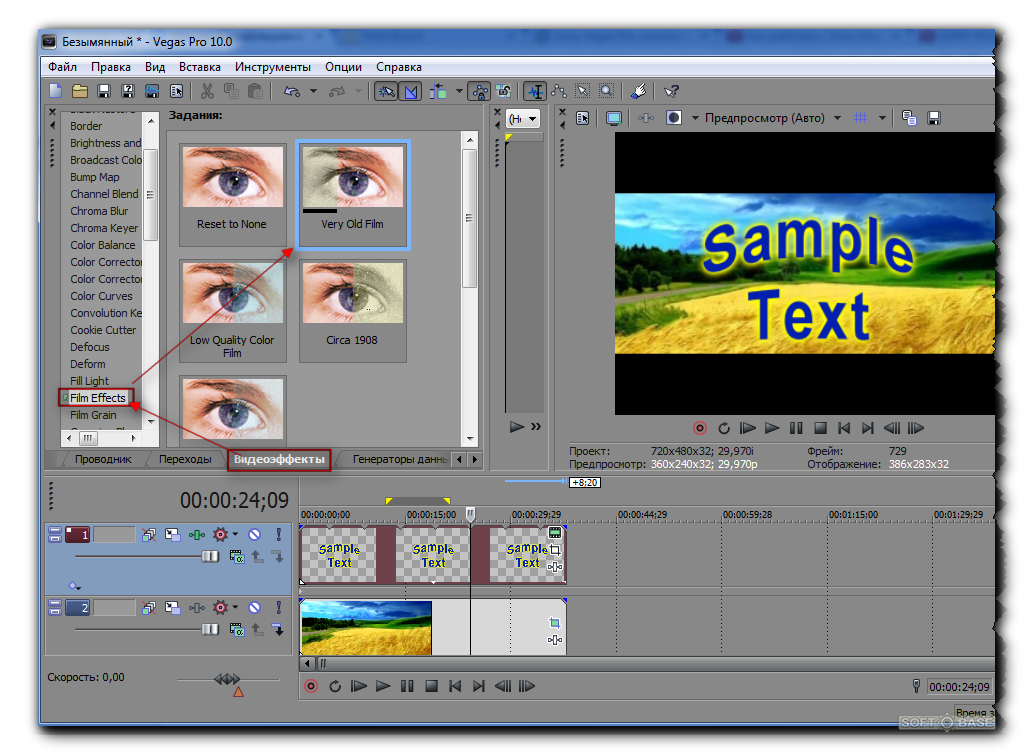This screenshot has width=1027, height=754.
Task: Open the Вставка menu
Action: point(200,67)
